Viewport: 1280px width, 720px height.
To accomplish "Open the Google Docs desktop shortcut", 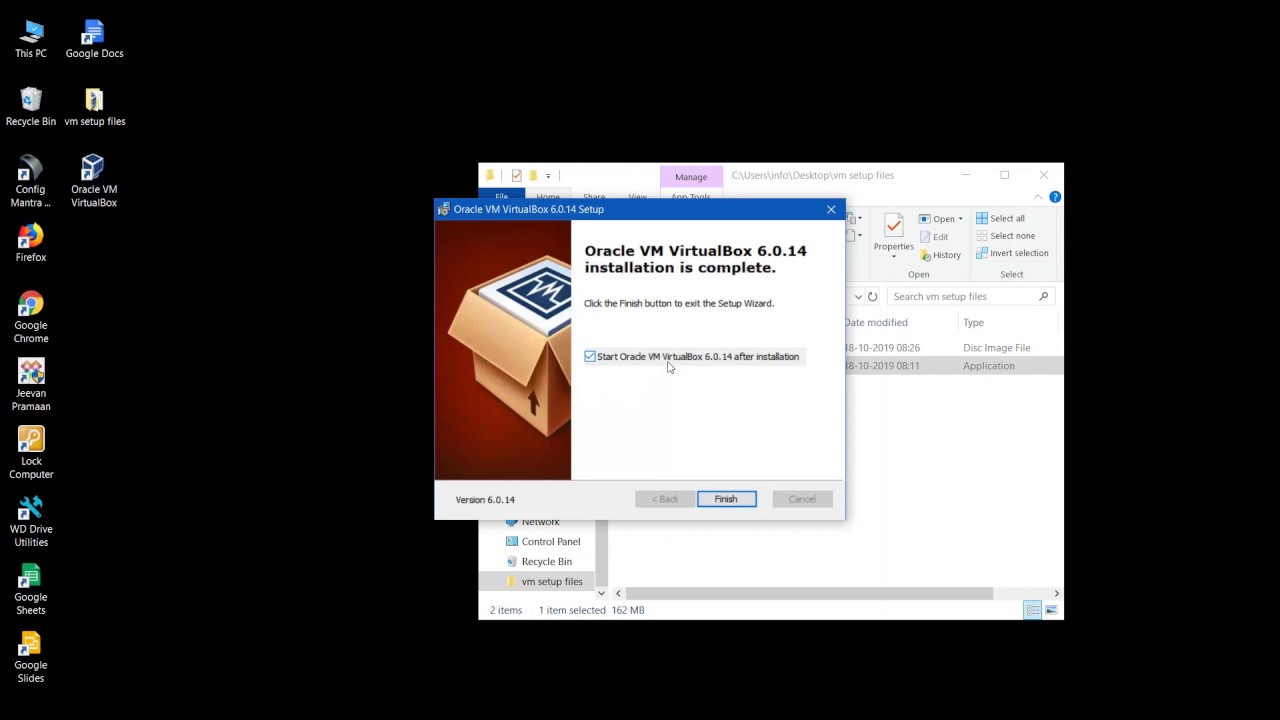I will (x=94, y=40).
